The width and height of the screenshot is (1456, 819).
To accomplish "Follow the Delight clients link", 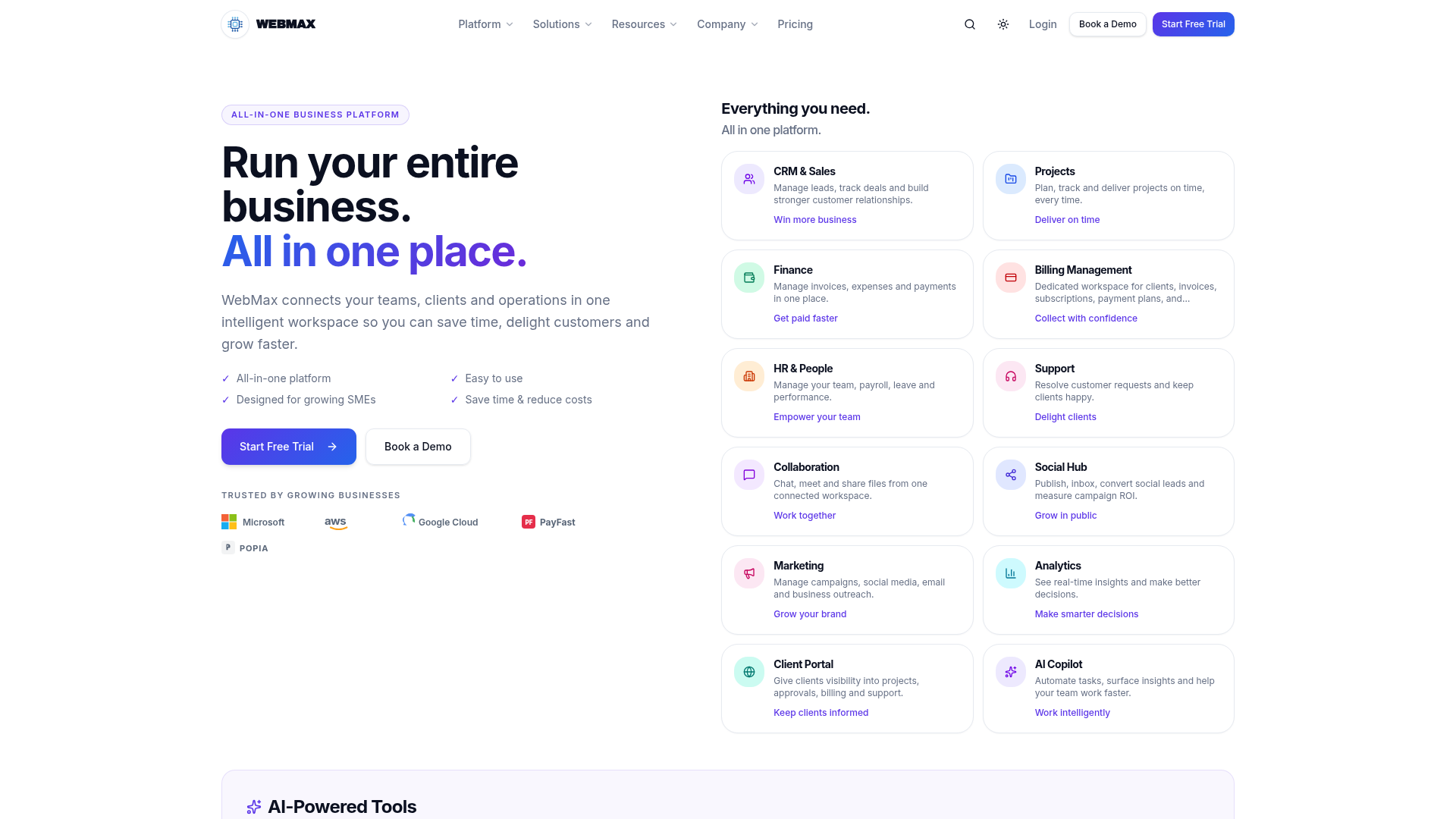I will click(1065, 417).
